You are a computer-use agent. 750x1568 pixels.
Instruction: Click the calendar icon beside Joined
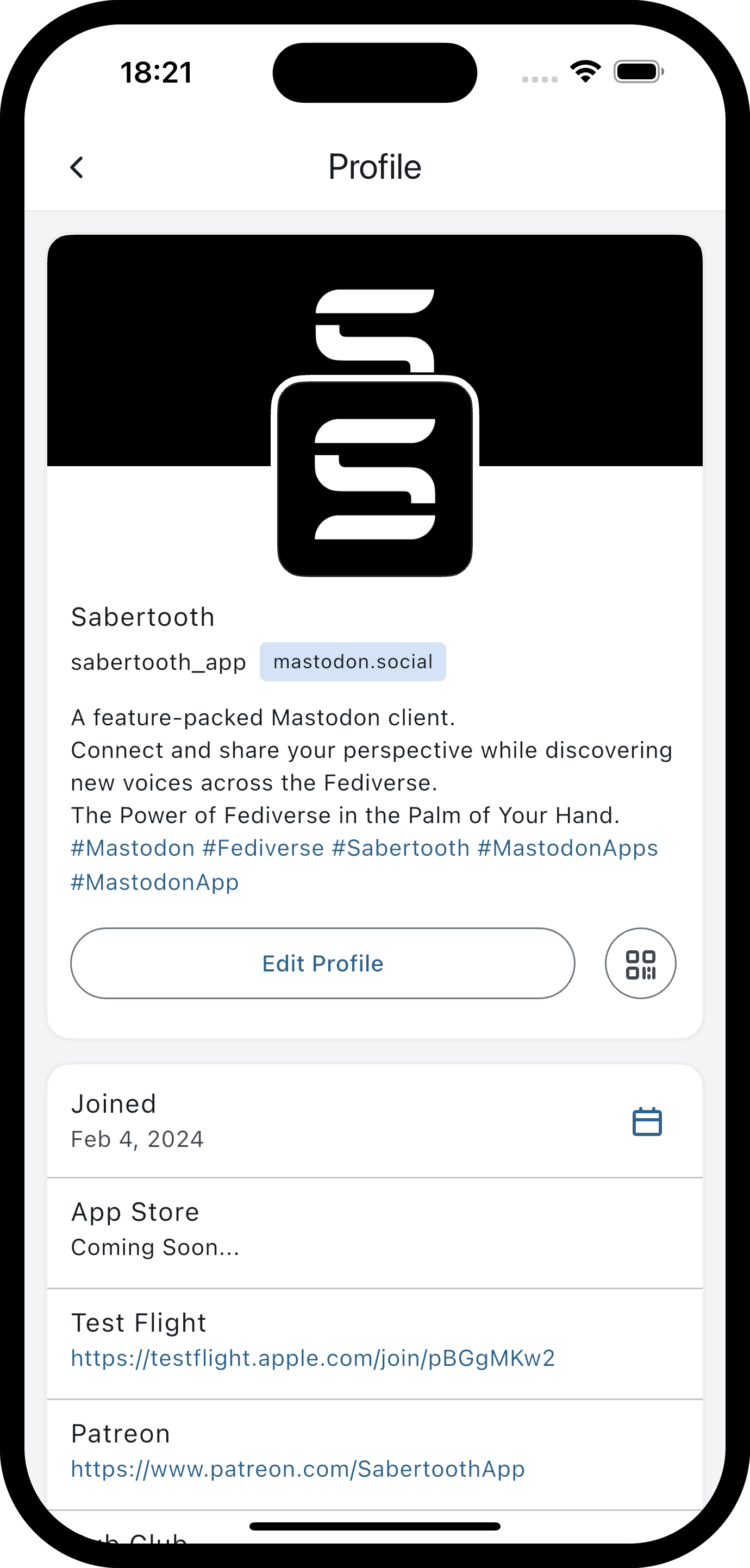[647, 1122]
